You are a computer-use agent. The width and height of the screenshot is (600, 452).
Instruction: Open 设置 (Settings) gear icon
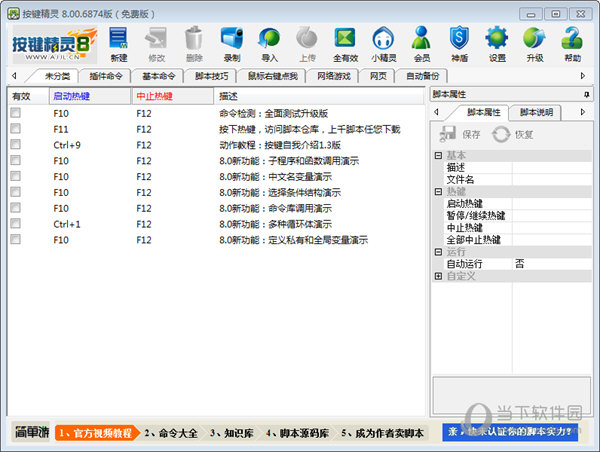coord(497,44)
